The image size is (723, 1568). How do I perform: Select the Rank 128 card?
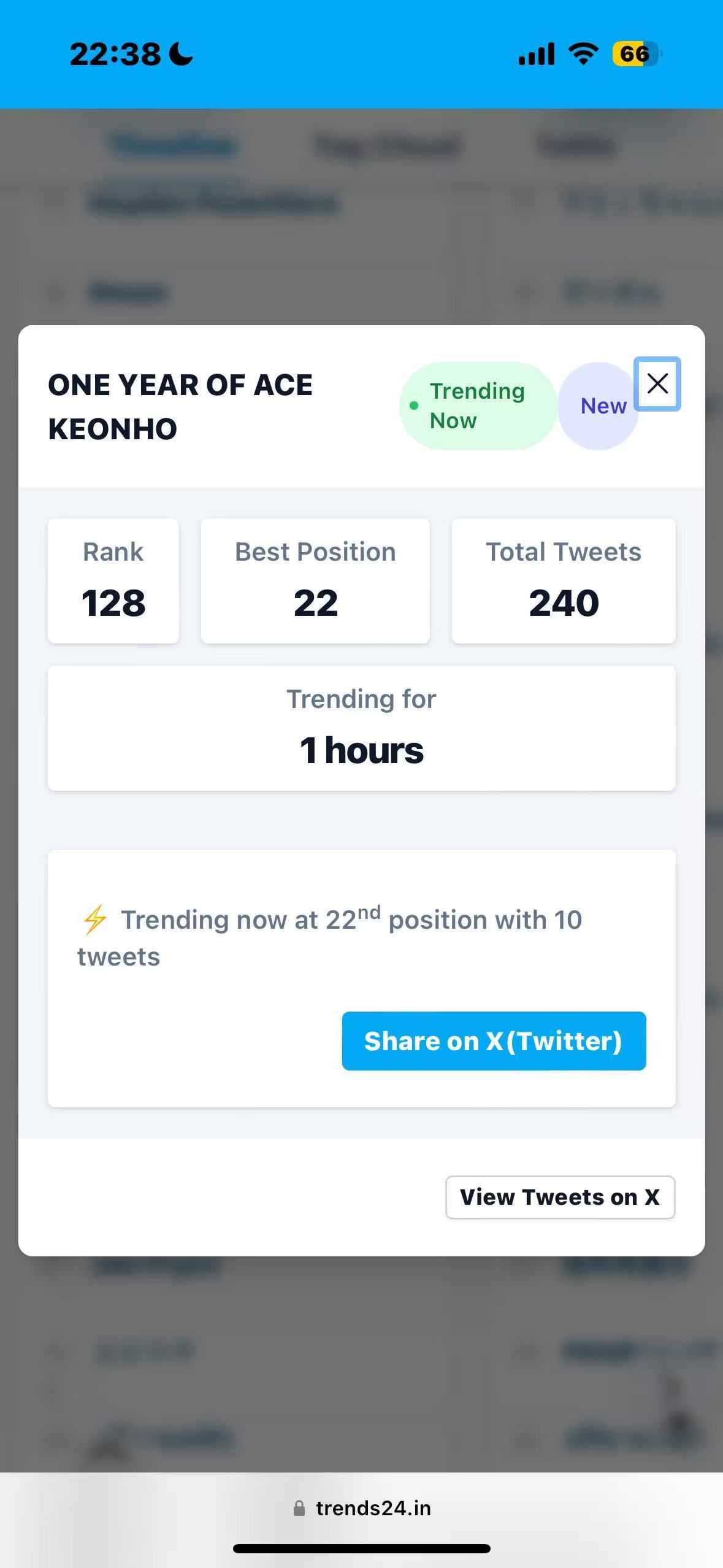[x=113, y=580]
